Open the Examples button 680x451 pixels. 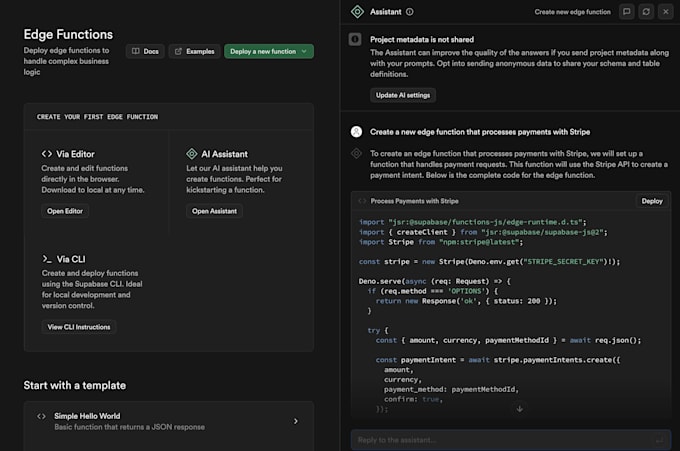pyautogui.click(x=194, y=51)
